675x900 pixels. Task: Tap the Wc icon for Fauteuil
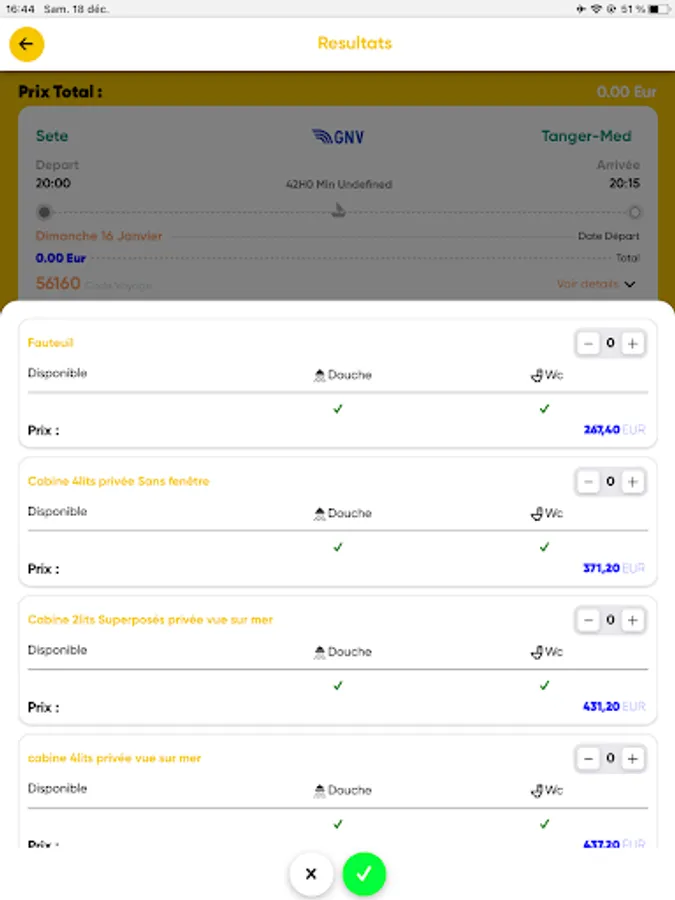tap(536, 375)
